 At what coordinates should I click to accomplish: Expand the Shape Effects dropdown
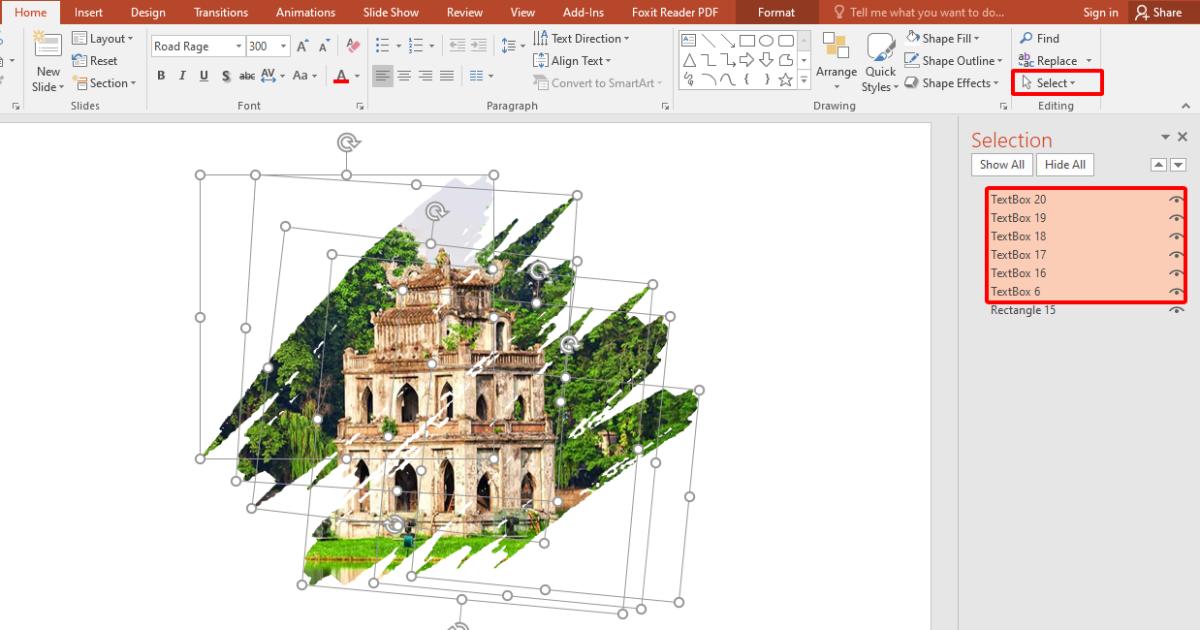995,83
